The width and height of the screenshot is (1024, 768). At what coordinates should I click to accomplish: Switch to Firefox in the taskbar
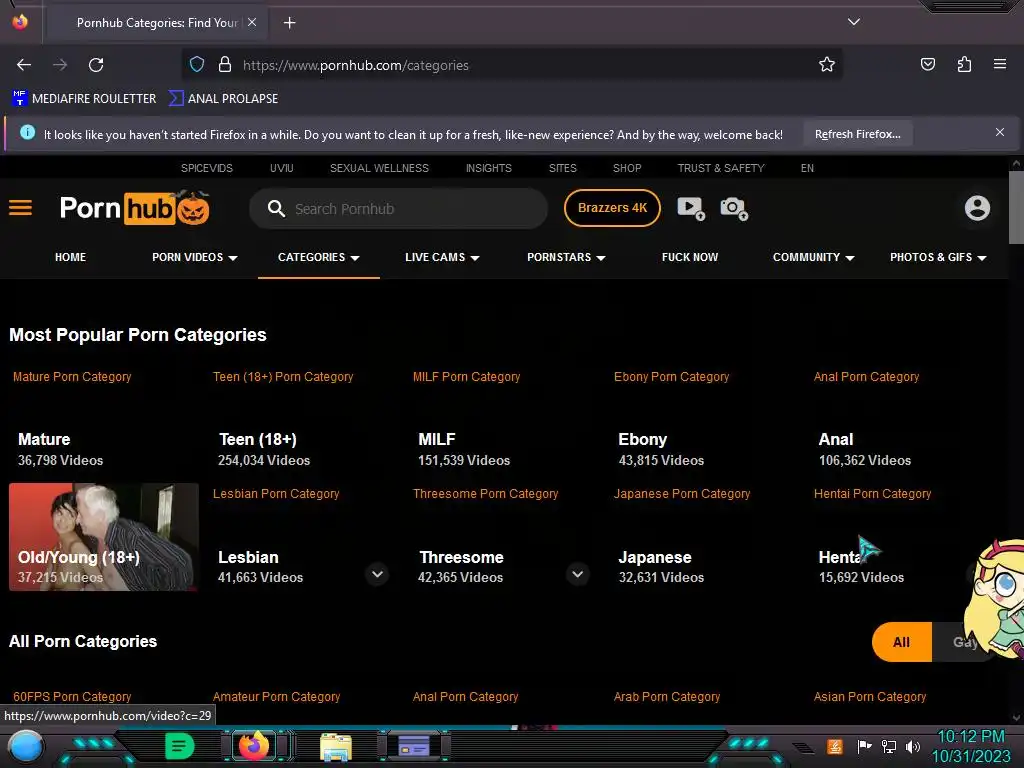click(255, 746)
